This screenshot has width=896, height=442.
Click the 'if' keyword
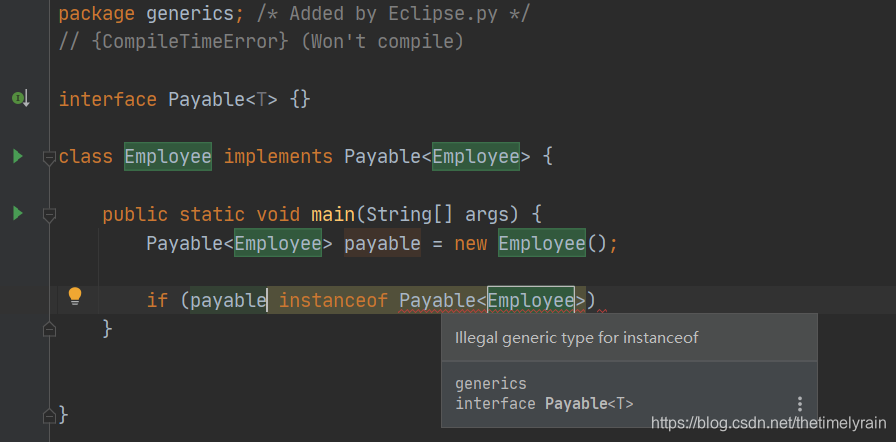tap(157, 300)
